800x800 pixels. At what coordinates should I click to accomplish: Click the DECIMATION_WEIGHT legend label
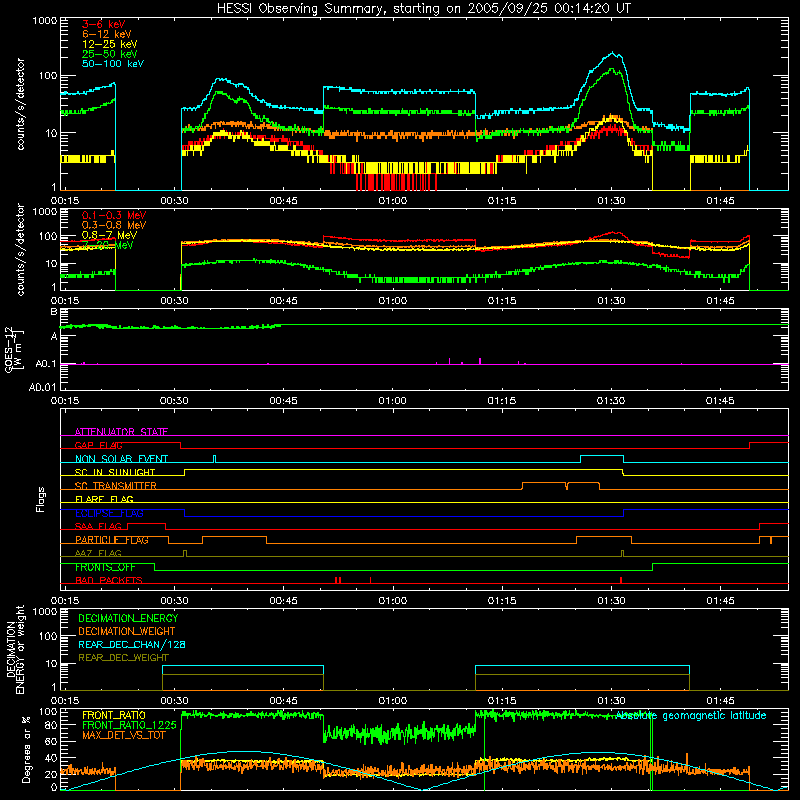point(127,632)
